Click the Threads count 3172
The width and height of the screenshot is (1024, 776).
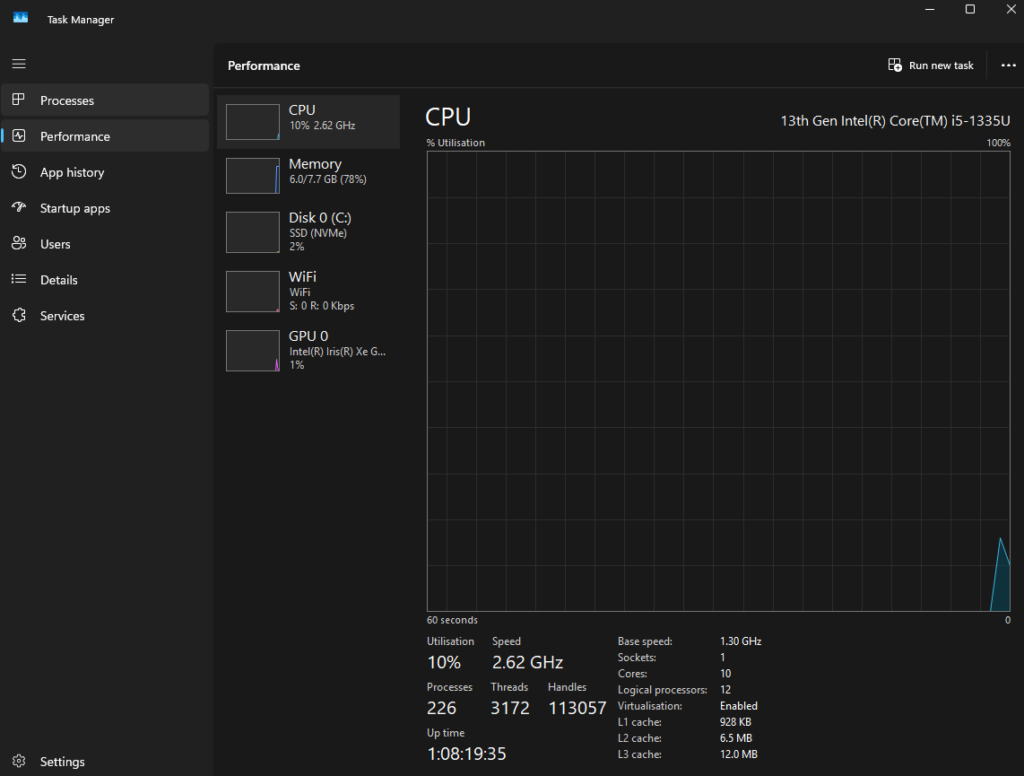(x=510, y=708)
